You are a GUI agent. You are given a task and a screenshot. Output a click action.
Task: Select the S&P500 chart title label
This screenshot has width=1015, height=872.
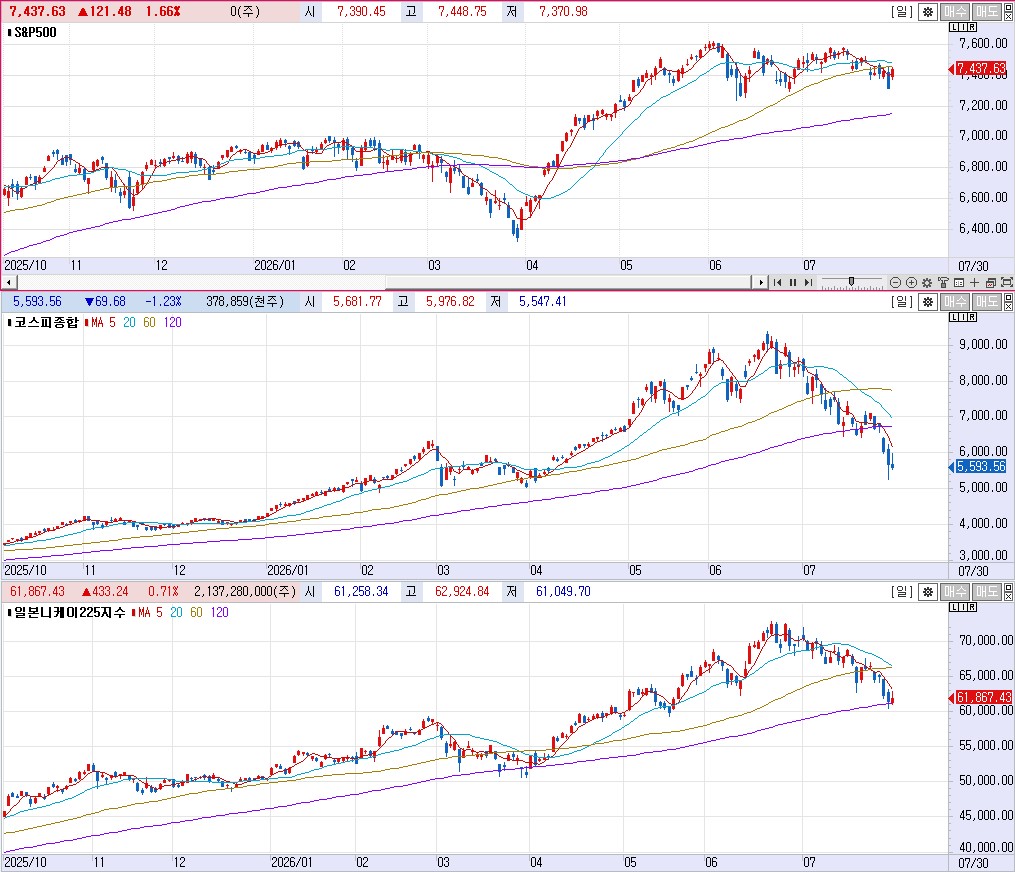[35, 32]
